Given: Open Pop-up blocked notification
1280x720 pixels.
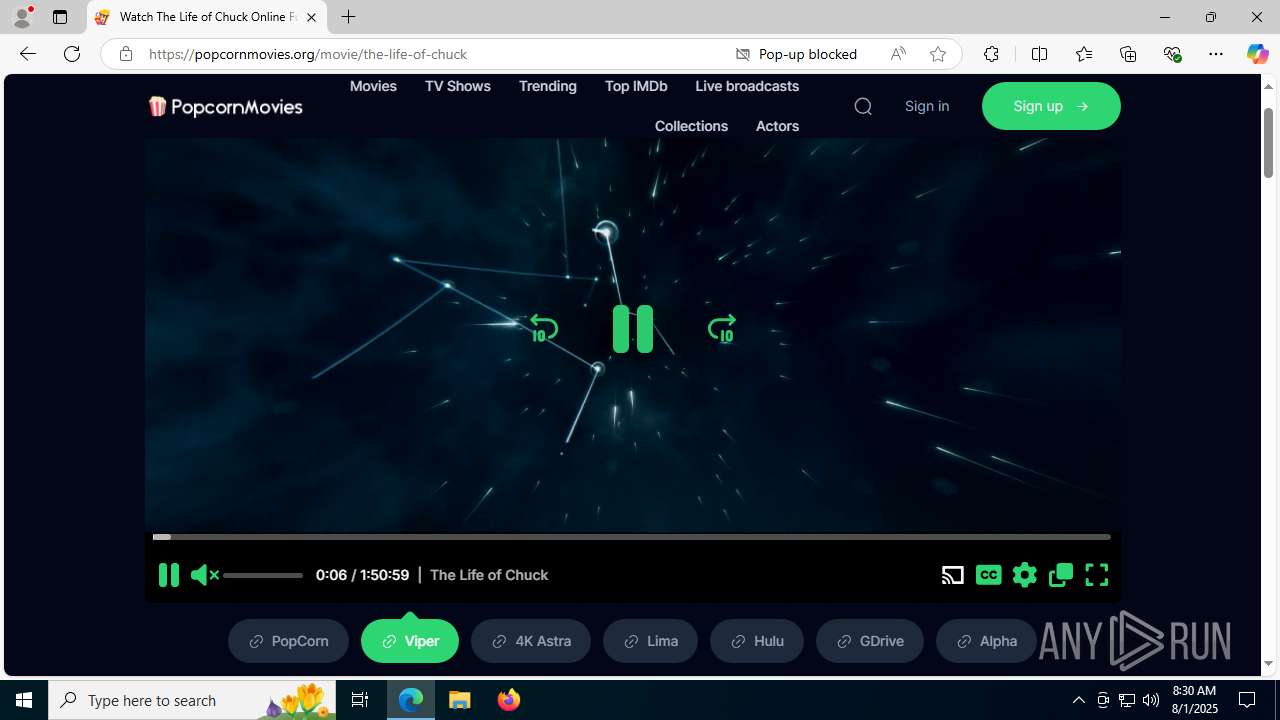Looking at the screenshot, I should (796, 54).
